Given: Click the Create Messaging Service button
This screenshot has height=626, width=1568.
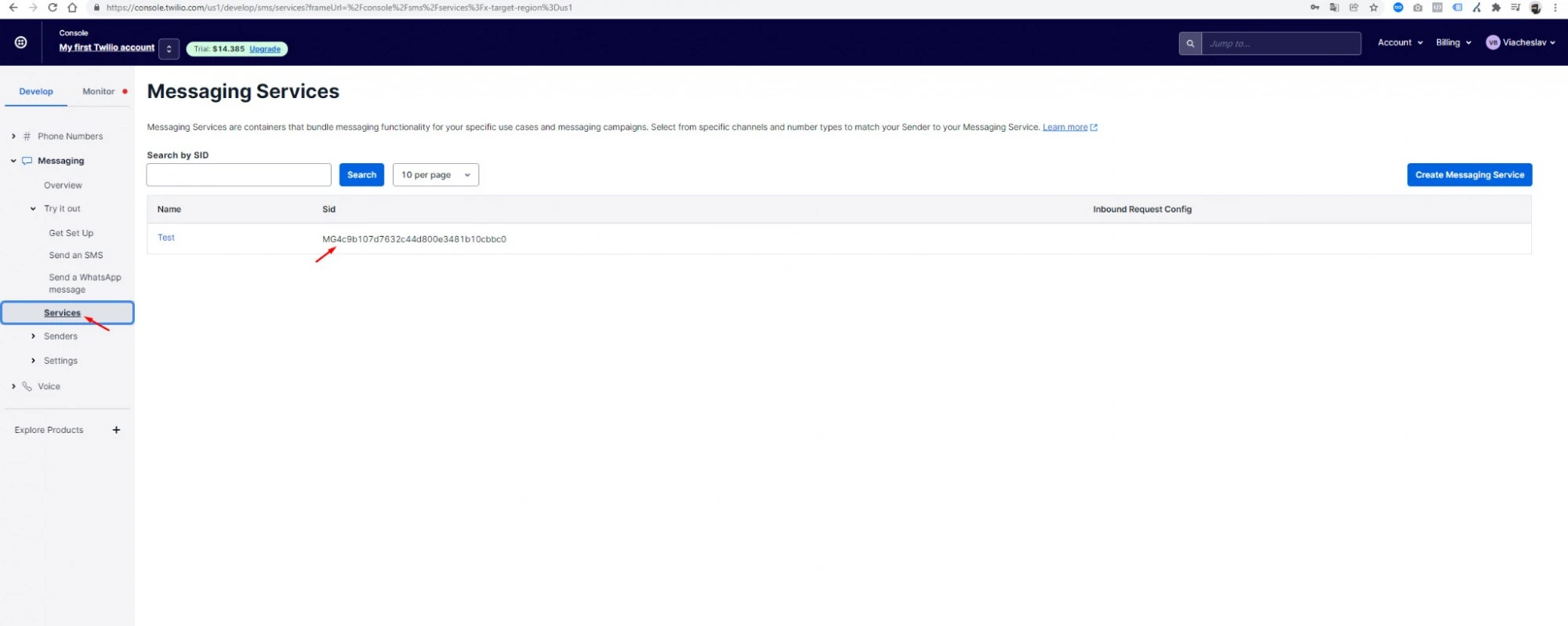Looking at the screenshot, I should tap(1468, 175).
